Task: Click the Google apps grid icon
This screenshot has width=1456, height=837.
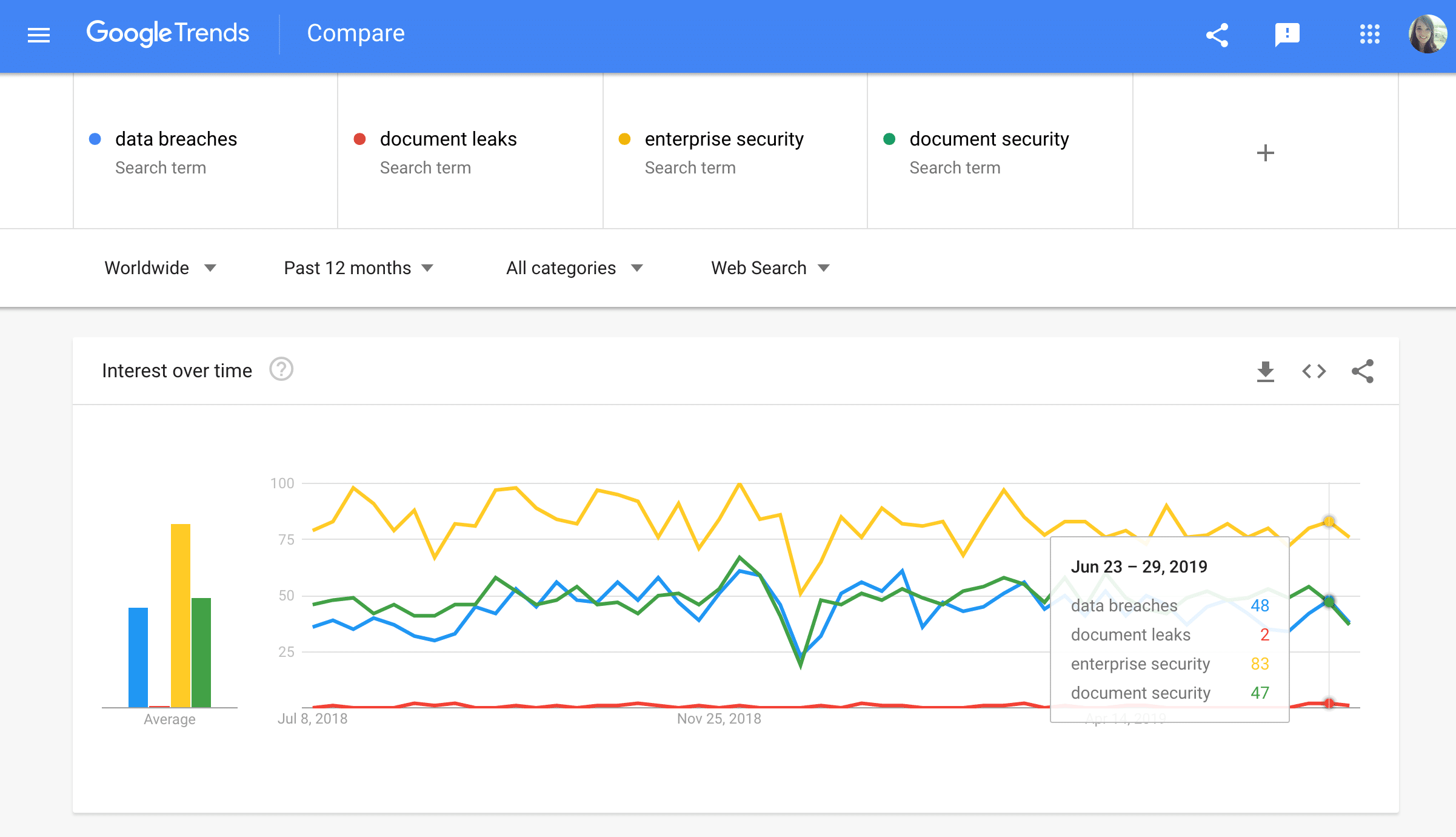Action: (1370, 34)
